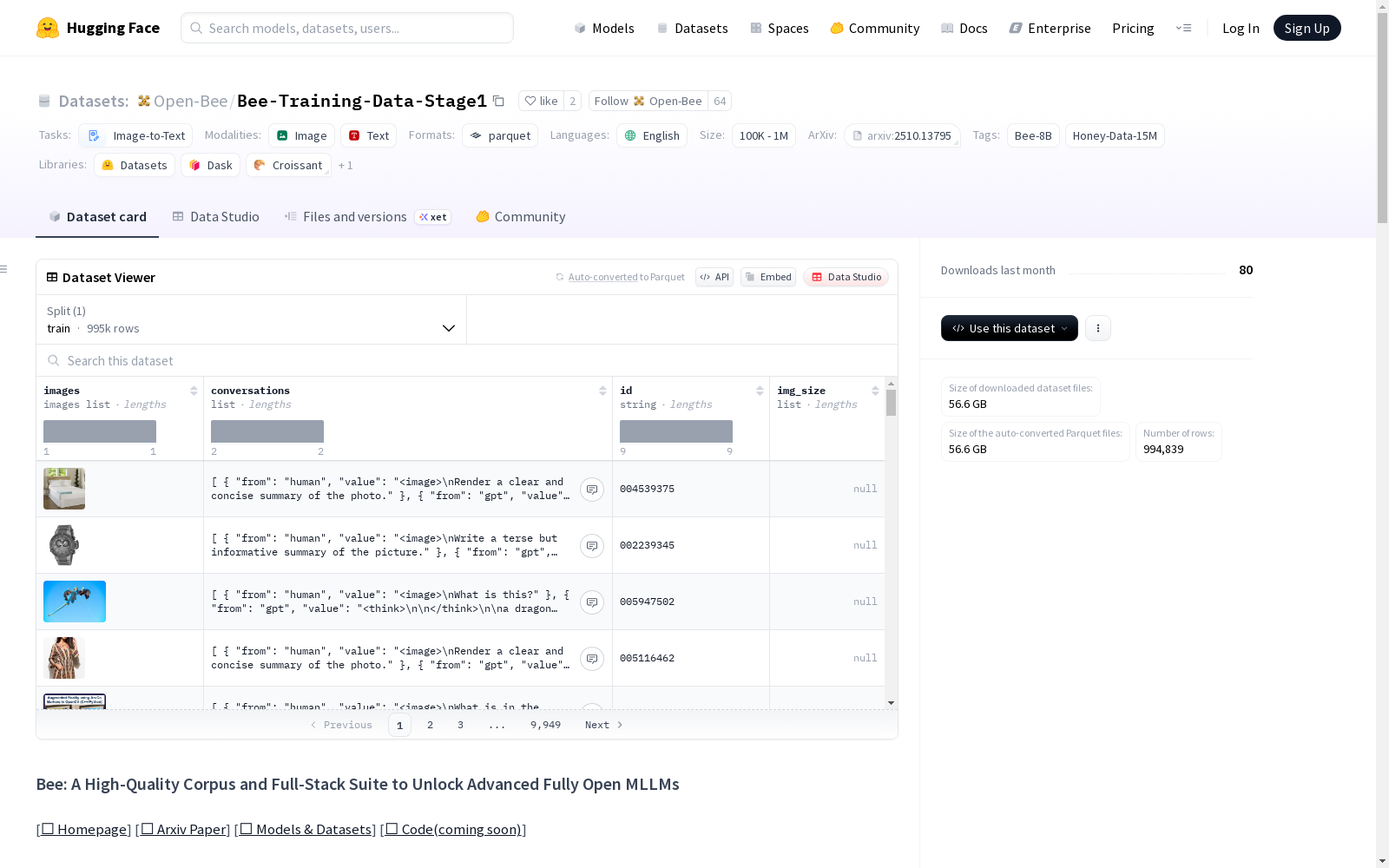Select the Honey-Data-15M tag
Screen dimensions: 1389x868
tap(1115, 135)
